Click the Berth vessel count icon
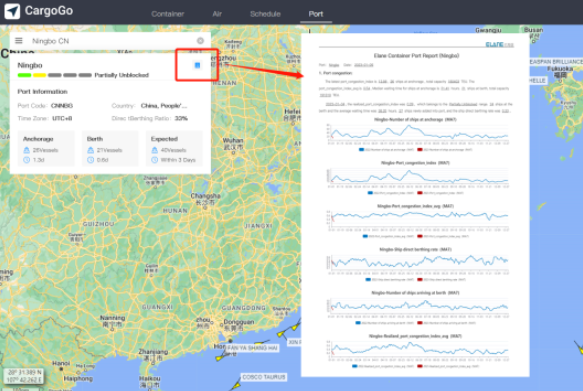 click(x=90, y=150)
